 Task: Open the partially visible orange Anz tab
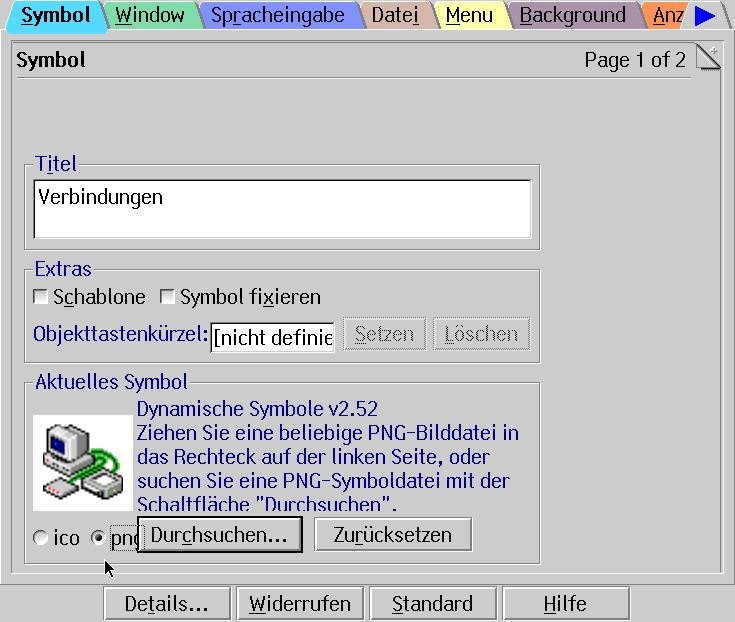(x=667, y=15)
